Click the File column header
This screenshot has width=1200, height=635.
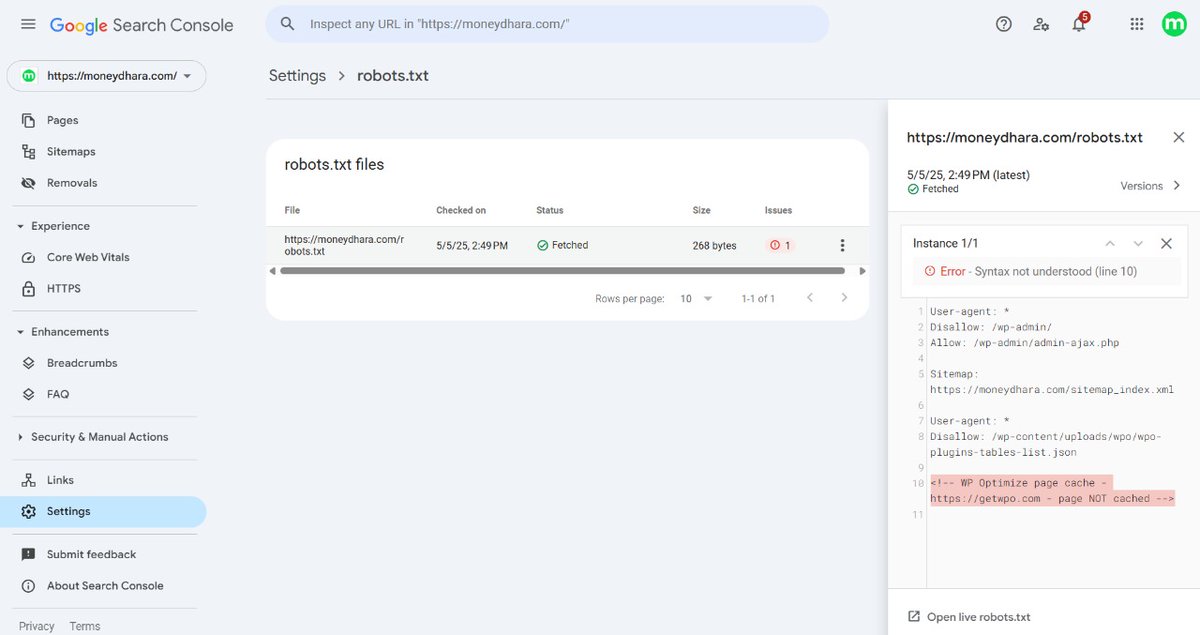click(292, 211)
